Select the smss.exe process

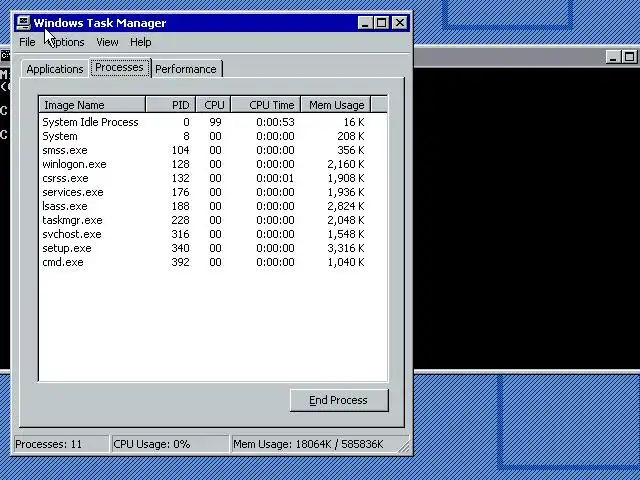65,150
